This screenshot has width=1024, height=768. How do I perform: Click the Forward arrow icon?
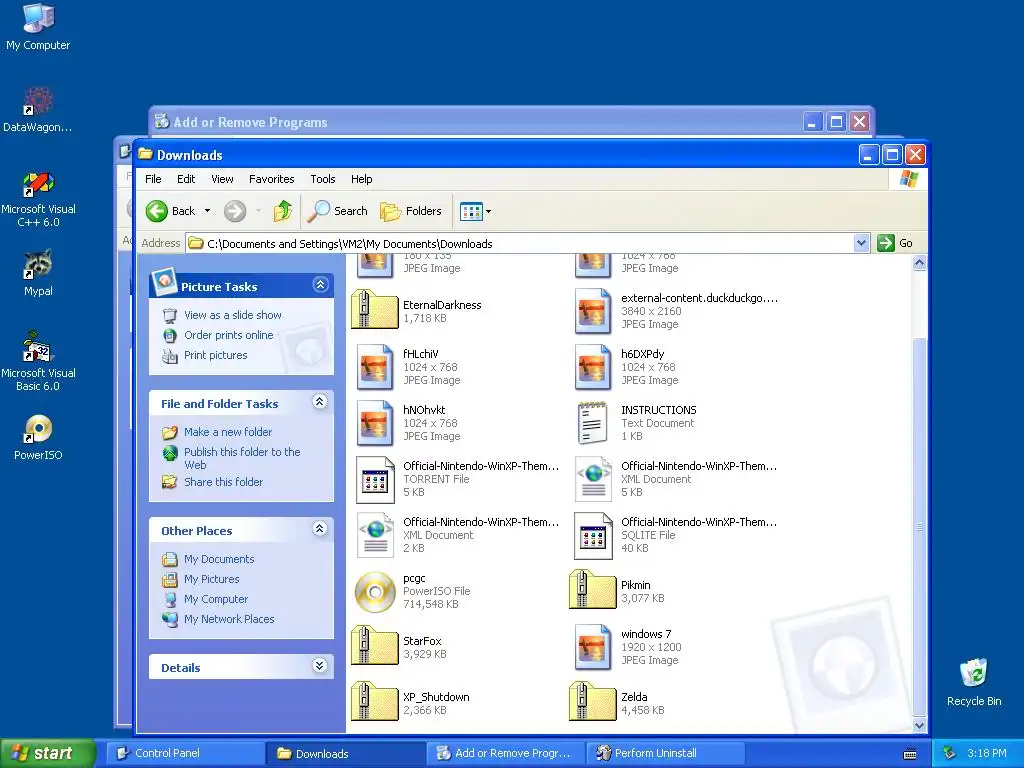point(234,211)
